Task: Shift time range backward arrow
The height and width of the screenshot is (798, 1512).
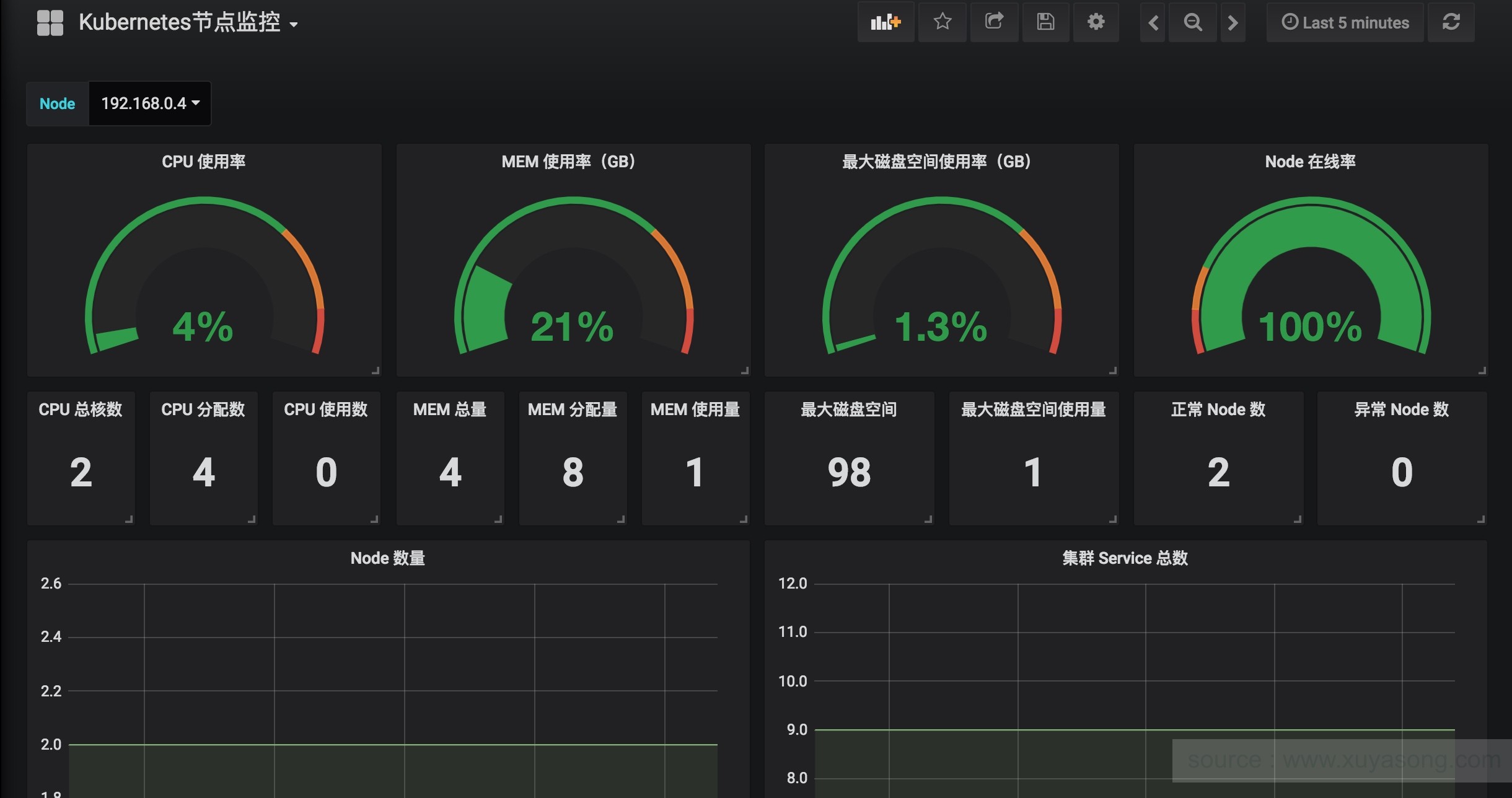Action: 1153,23
